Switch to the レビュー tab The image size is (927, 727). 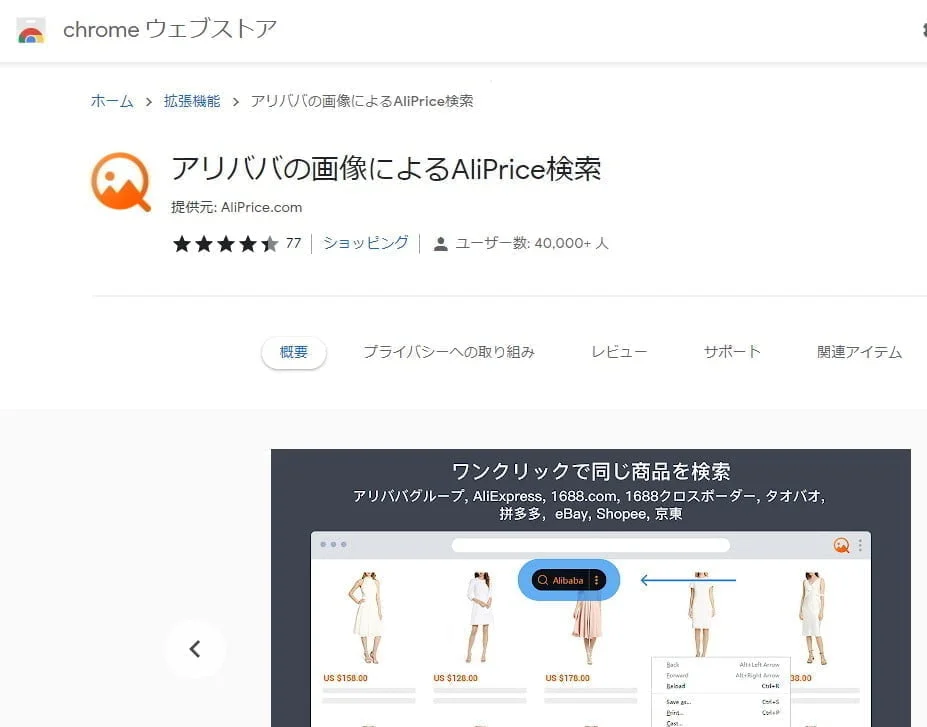tap(619, 352)
